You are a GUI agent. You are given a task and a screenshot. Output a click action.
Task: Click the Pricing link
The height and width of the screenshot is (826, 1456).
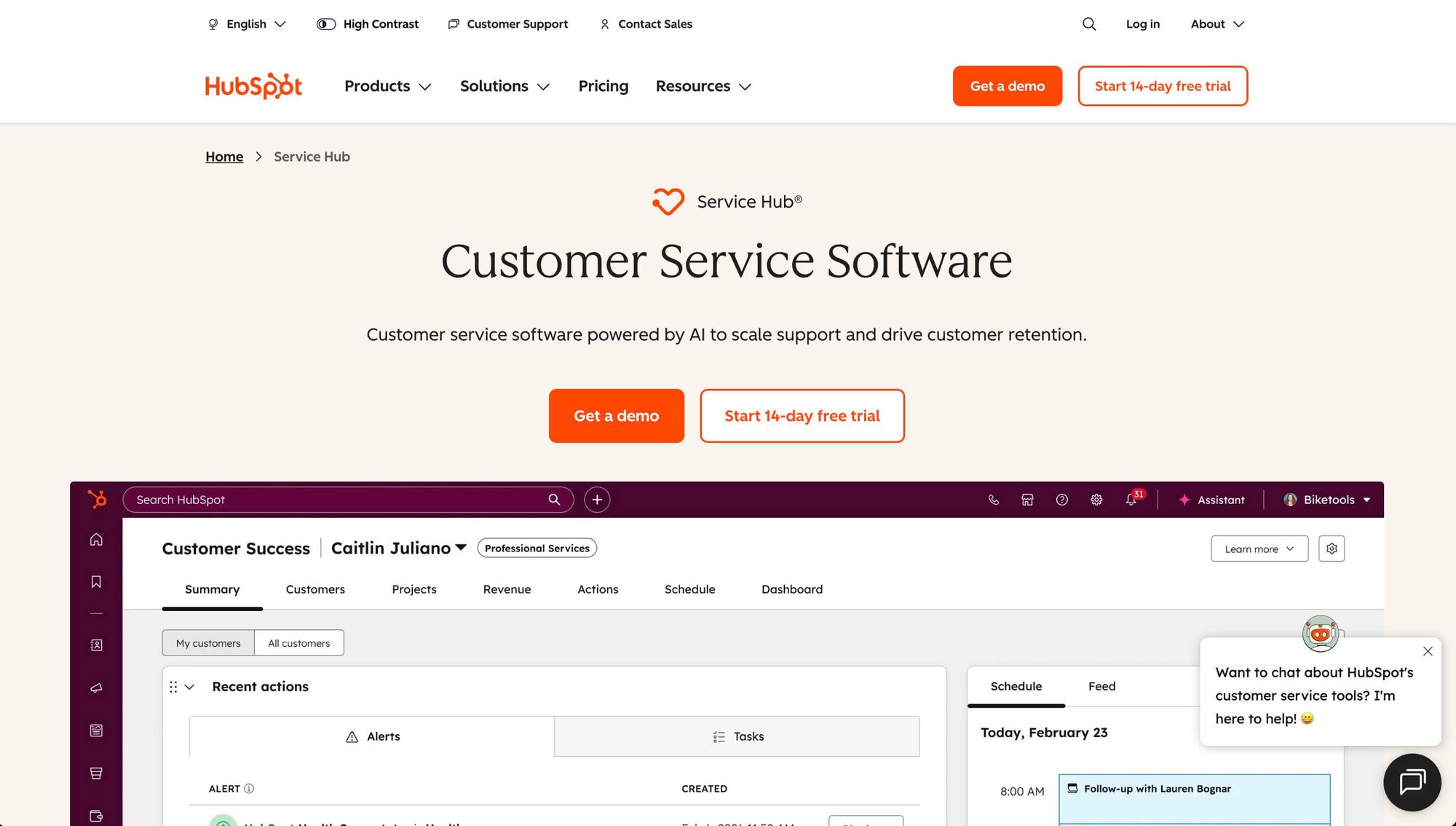click(x=604, y=86)
